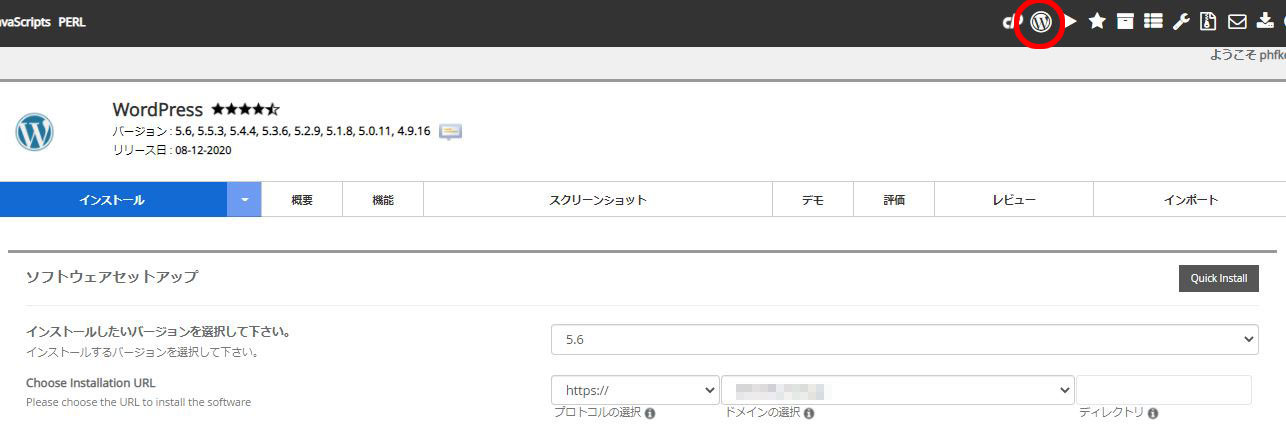Open the demos play-triangle icon
This screenshot has width=1286, height=444.
tap(1070, 21)
